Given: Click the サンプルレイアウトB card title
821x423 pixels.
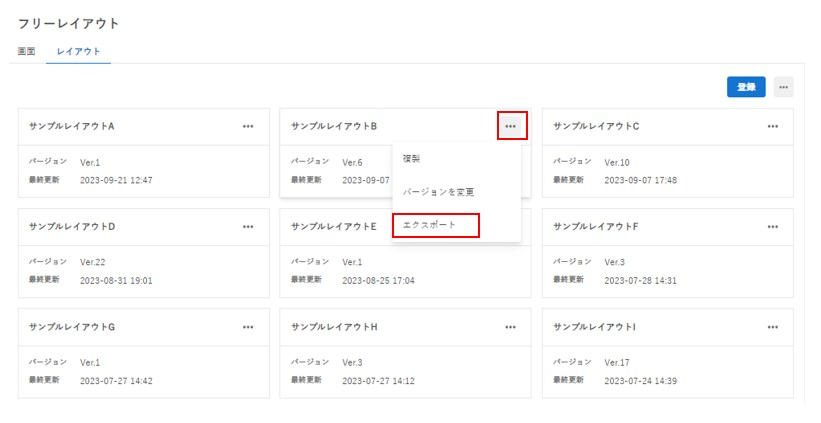Looking at the screenshot, I should [334, 126].
